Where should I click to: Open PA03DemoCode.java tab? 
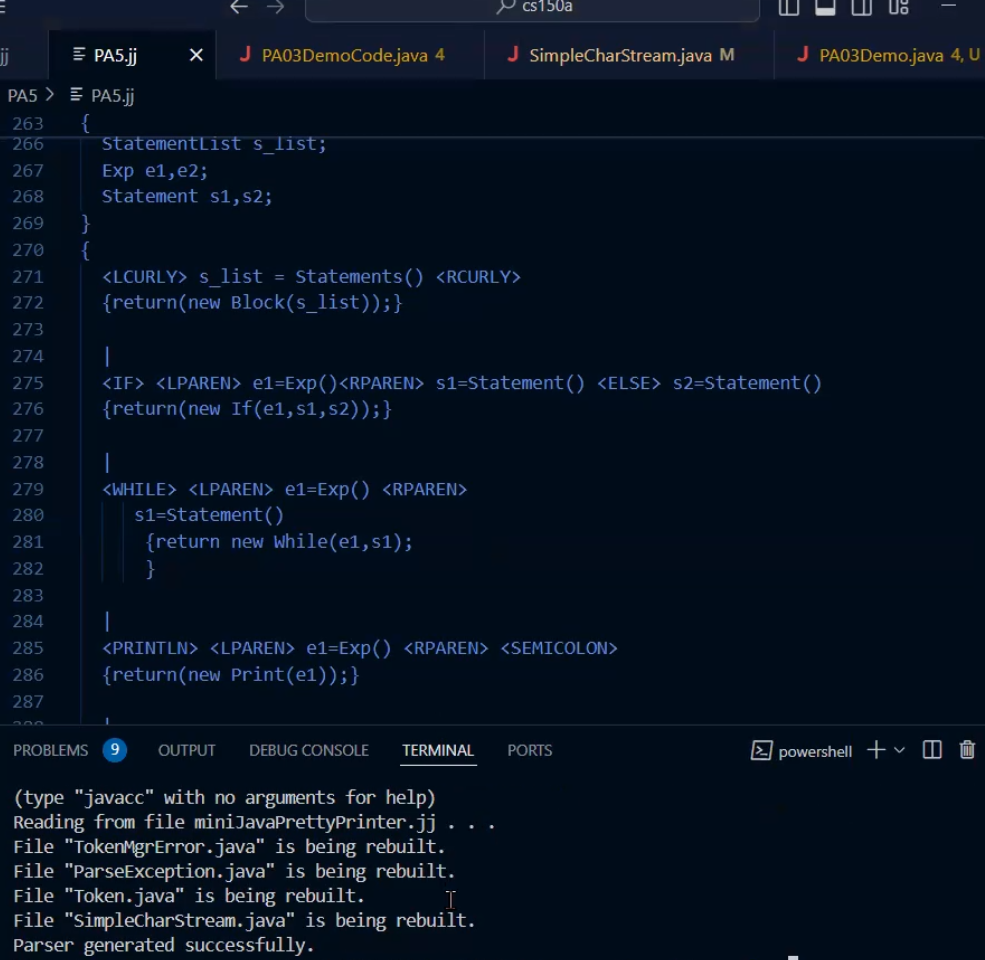(x=349, y=55)
